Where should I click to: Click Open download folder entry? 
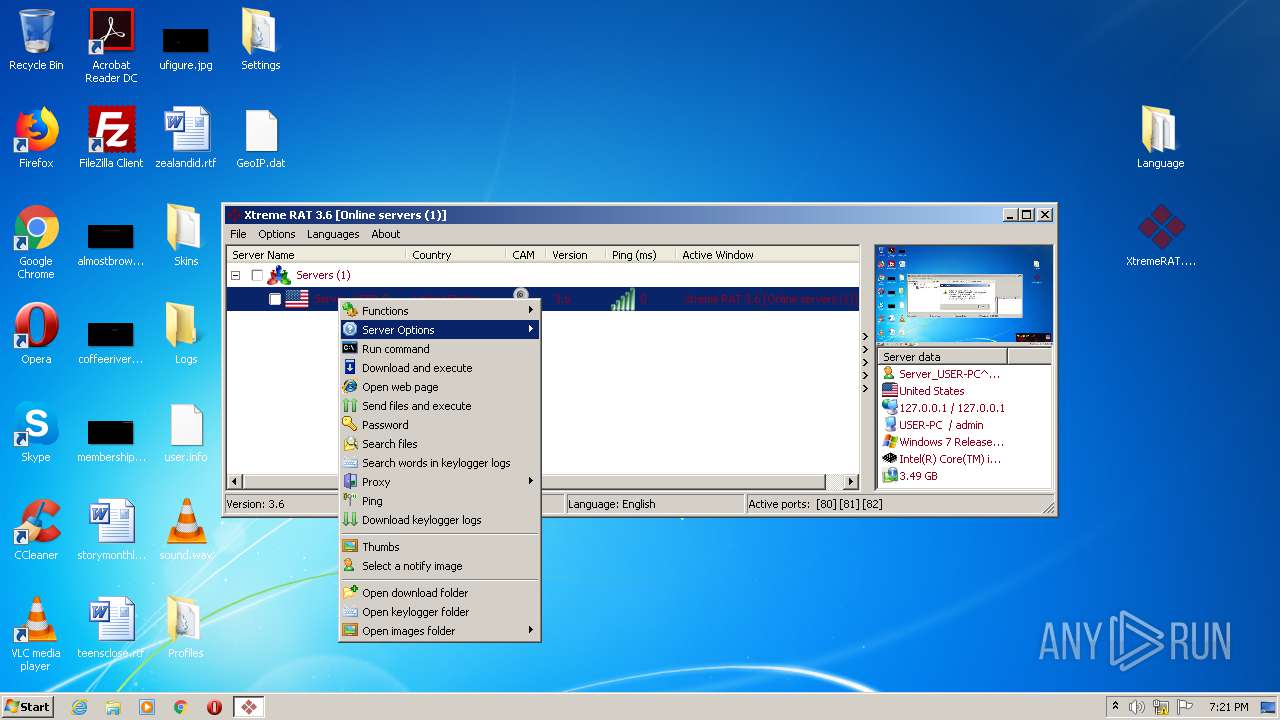pos(440,593)
